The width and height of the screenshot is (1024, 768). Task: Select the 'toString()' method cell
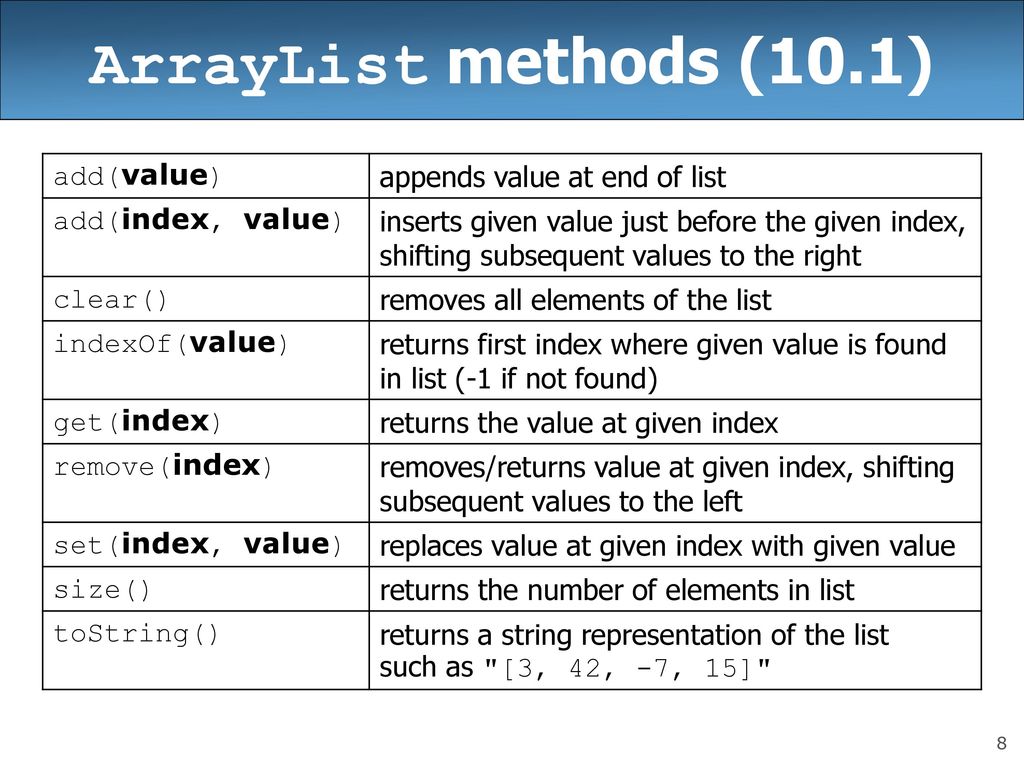click(206, 650)
